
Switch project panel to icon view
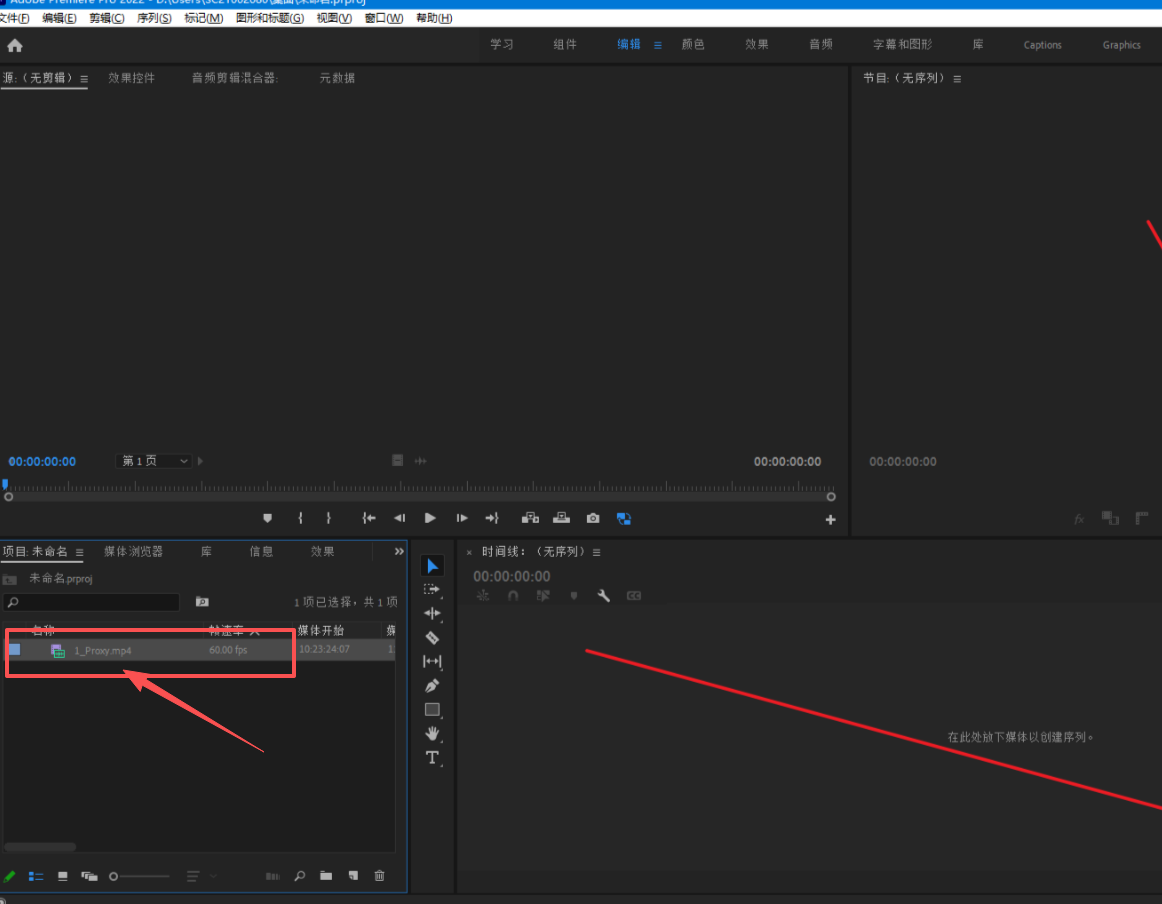(x=63, y=876)
